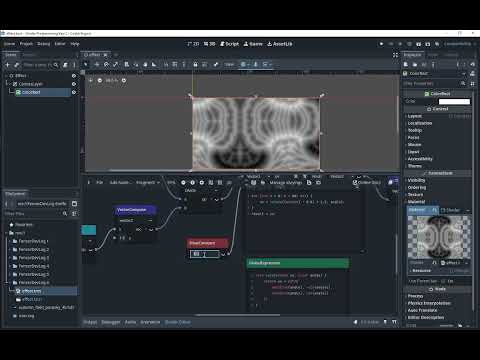Image resolution: width=480 pixels, height=360 pixels.
Task: Open File menu in shader editor
Action: [x=99, y=183]
